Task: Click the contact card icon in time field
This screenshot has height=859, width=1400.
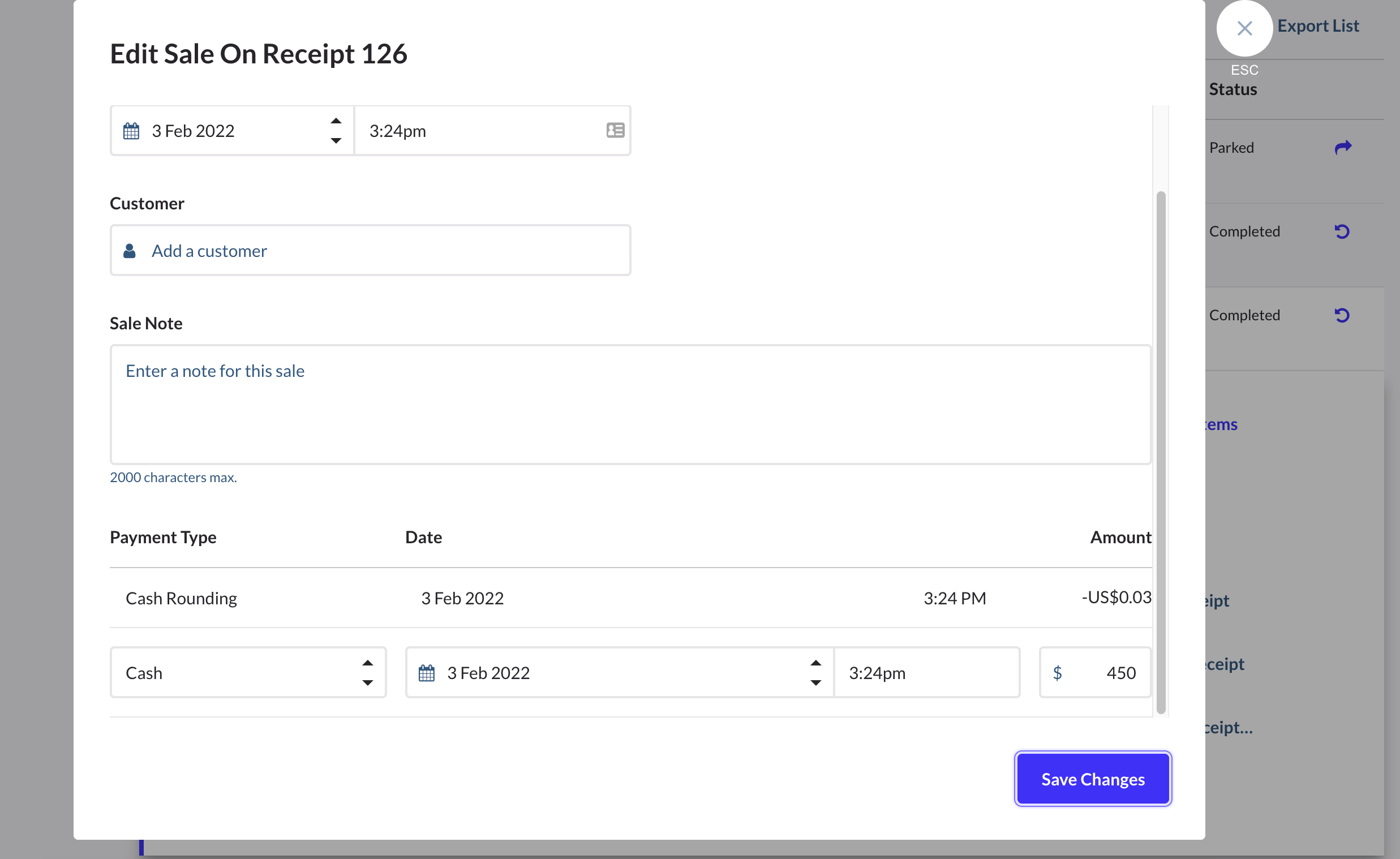Action: pos(615,130)
